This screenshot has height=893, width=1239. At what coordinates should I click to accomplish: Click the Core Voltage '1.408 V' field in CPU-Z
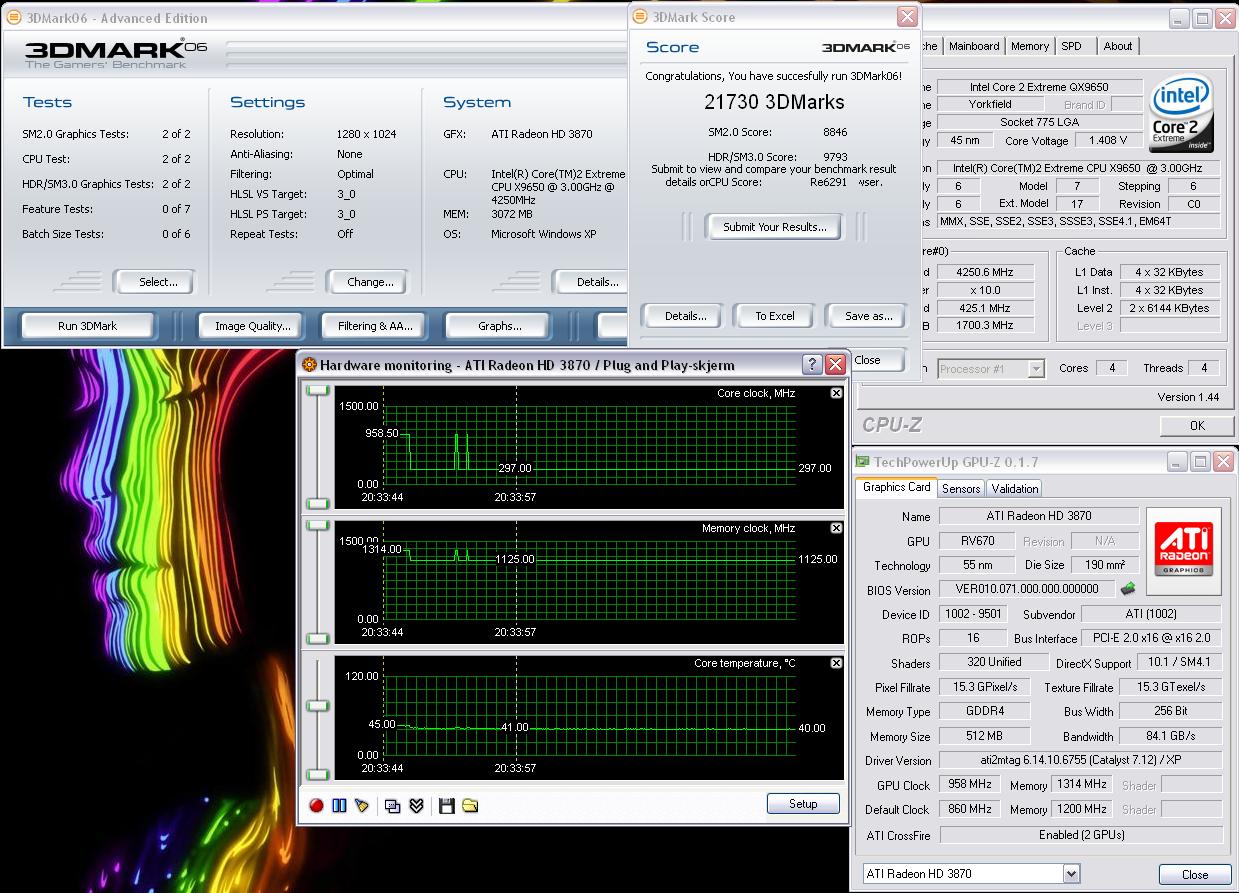pyautogui.click(x=1107, y=140)
